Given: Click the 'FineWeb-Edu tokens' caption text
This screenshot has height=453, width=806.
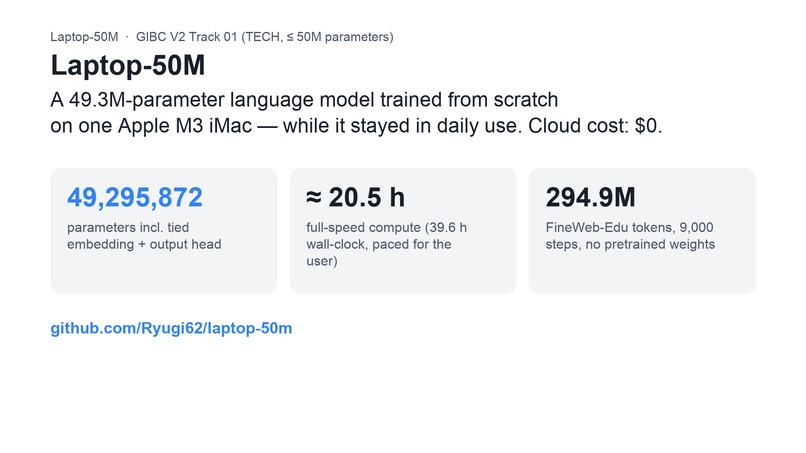Looking at the screenshot, I should click(609, 228).
